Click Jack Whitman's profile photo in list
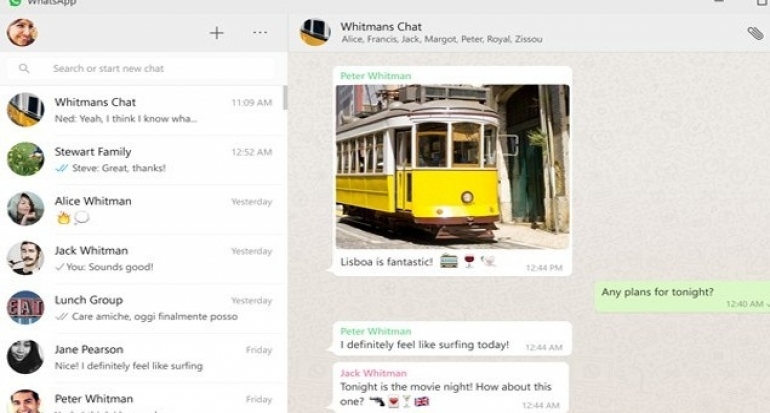Screen dimensions: 770x413 (x=26, y=258)
